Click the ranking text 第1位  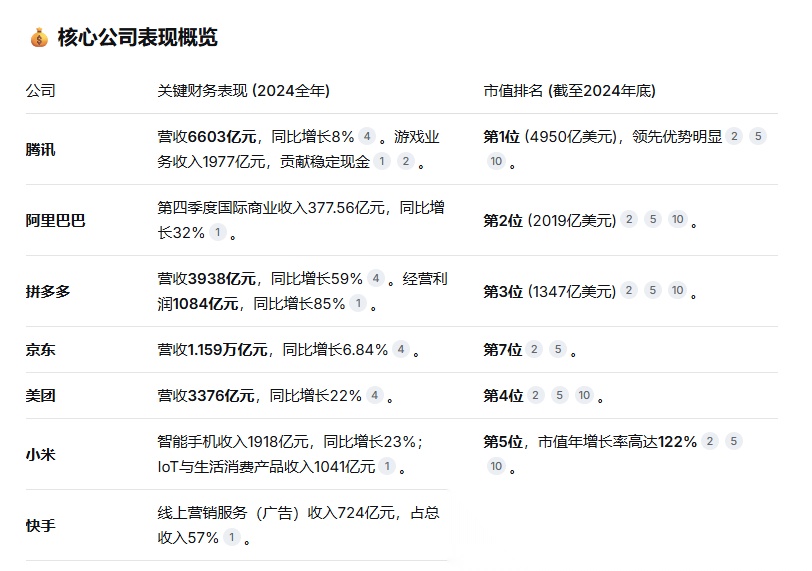click(501, 137)
